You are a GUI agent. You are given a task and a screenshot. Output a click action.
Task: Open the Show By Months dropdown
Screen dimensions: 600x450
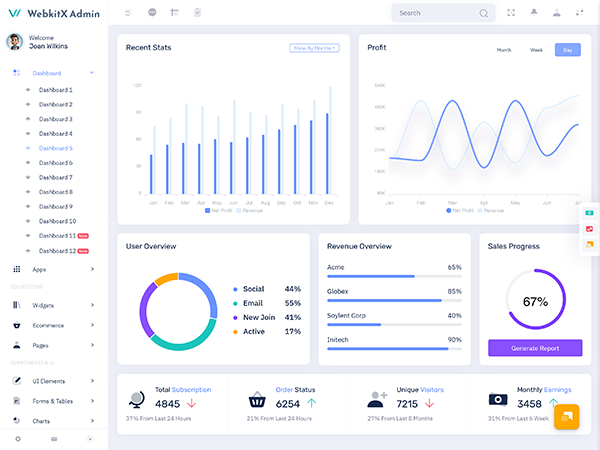[x=313, y=48]
